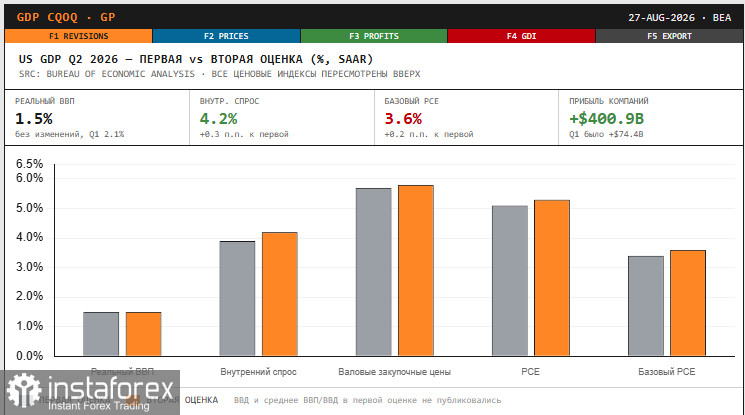The width and height of the screenshot is (745, 415).
Task: Click the 3.6% core PCE value
Action: (x=403, y=118)
